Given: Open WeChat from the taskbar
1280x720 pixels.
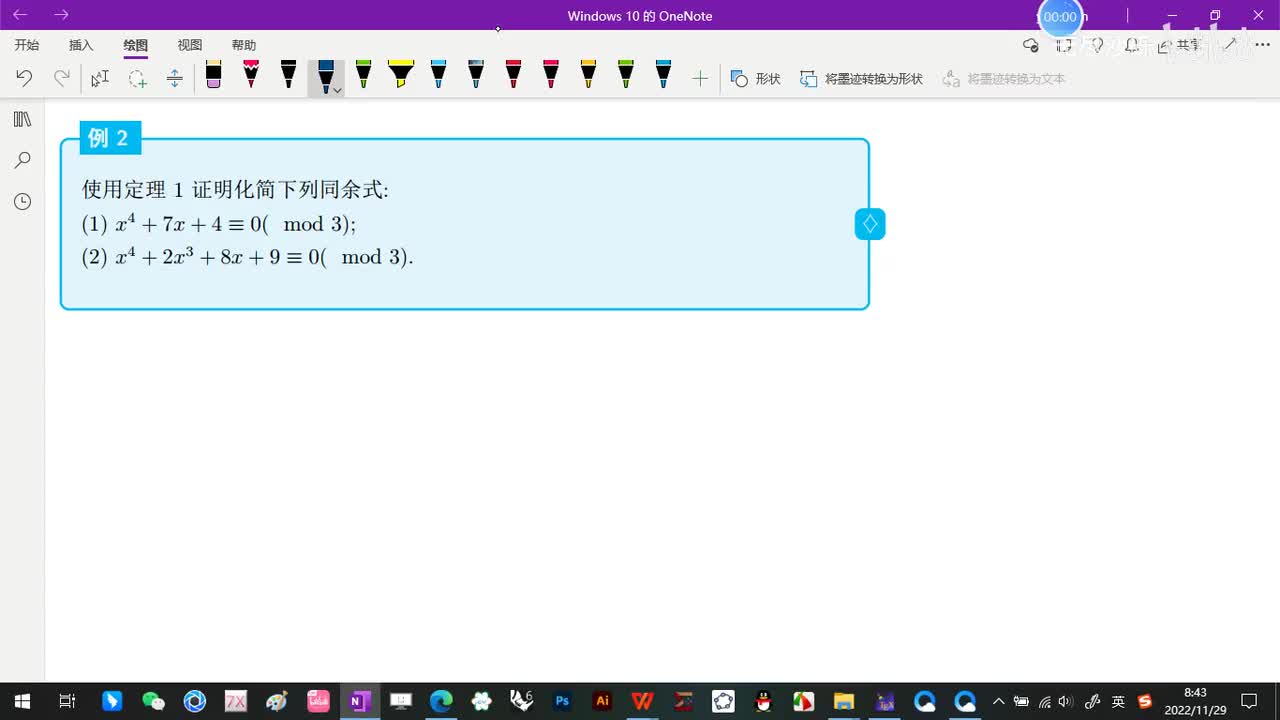Looking at the screenshot, I should tap(153, 701).
